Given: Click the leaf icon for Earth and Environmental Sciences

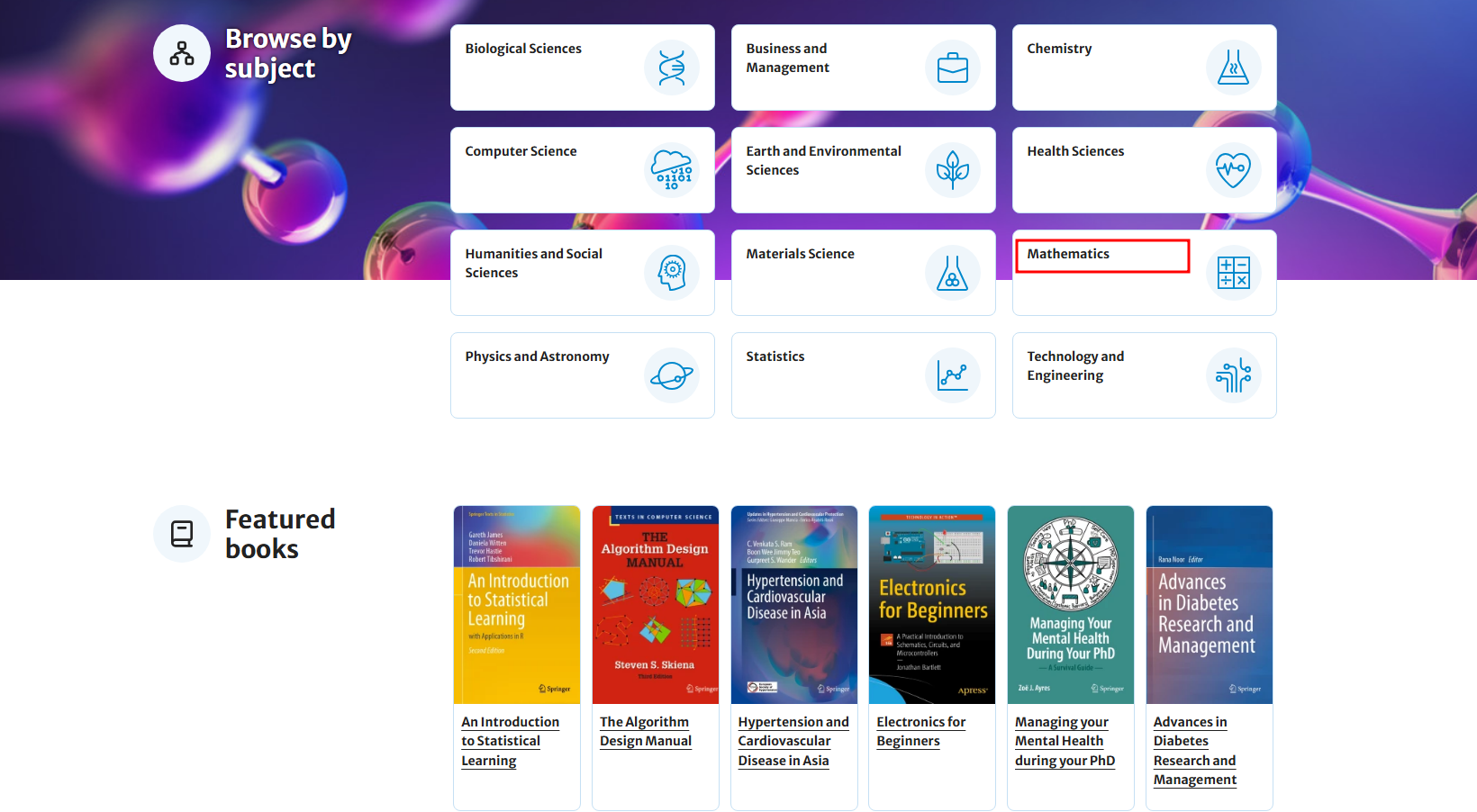Looking at the screenshot, I should pyautogui.click(x=952, y=170).
